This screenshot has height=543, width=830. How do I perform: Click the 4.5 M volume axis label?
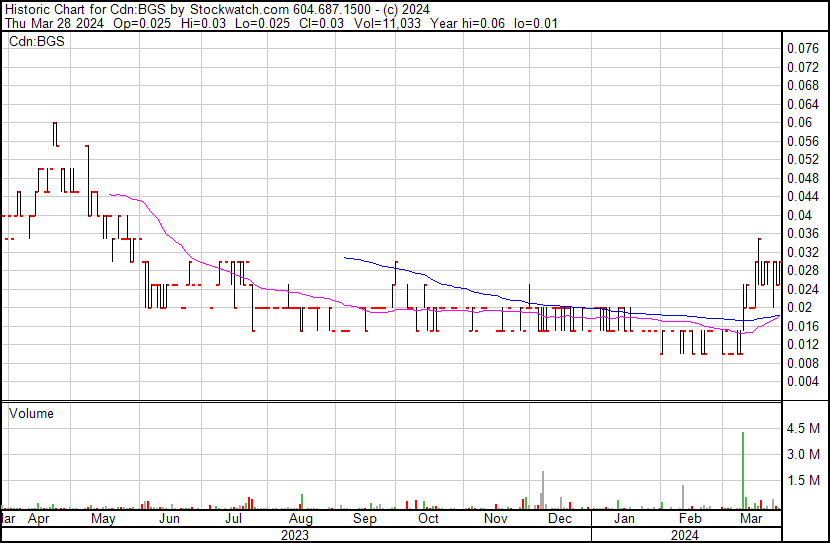[804, 429]
